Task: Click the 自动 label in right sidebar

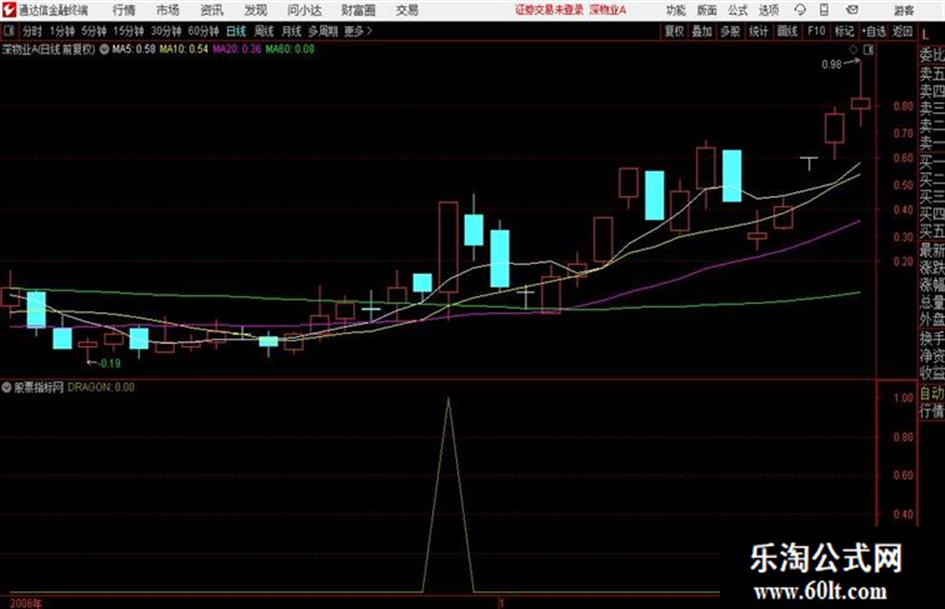Action: [x=932, y=394]
